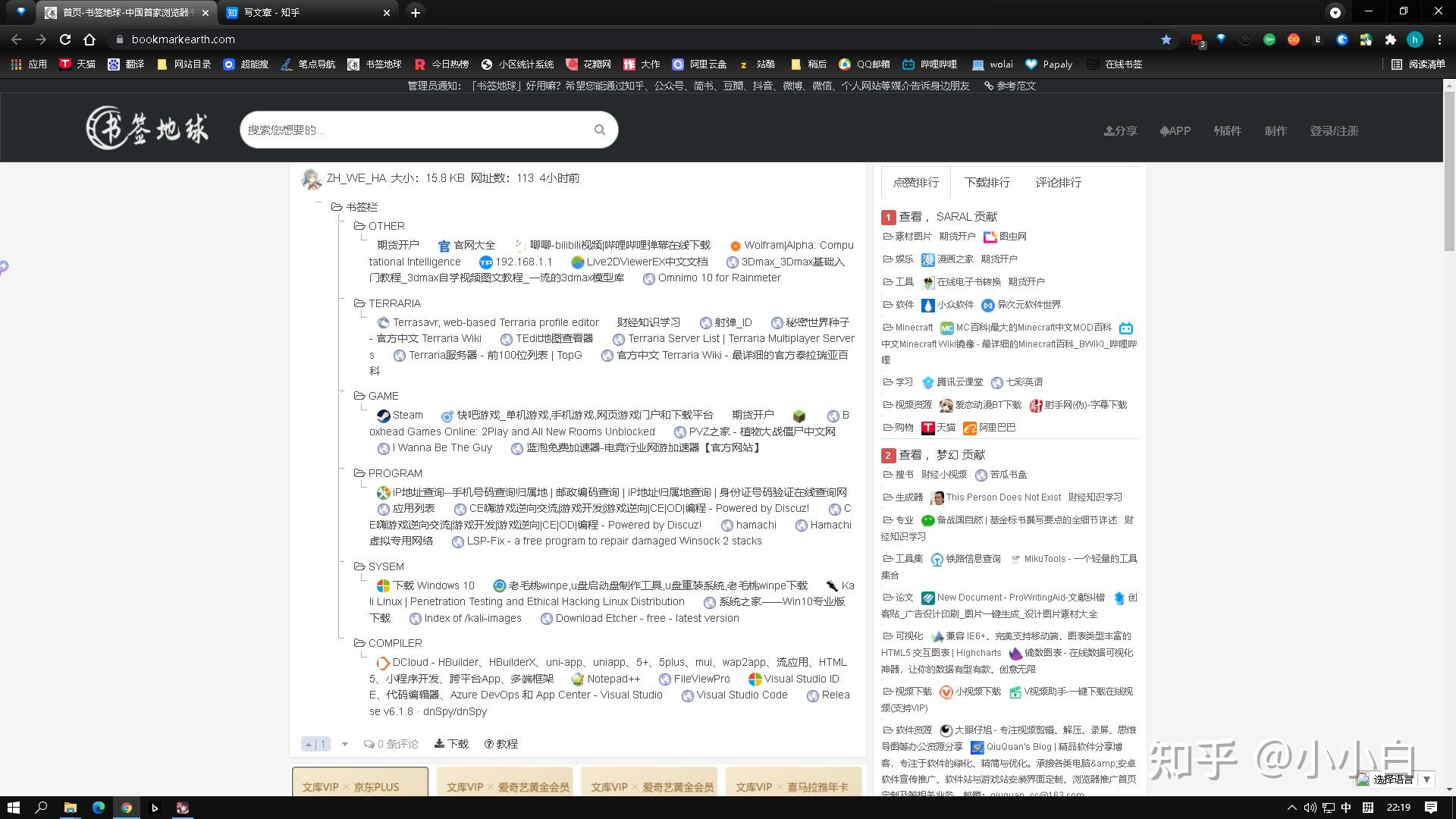Image resolution: width=1456 pixels, height=819 pixels.
Task: Open 天猫 bookmark in bookmarks bar
Action: coord(77,64)
